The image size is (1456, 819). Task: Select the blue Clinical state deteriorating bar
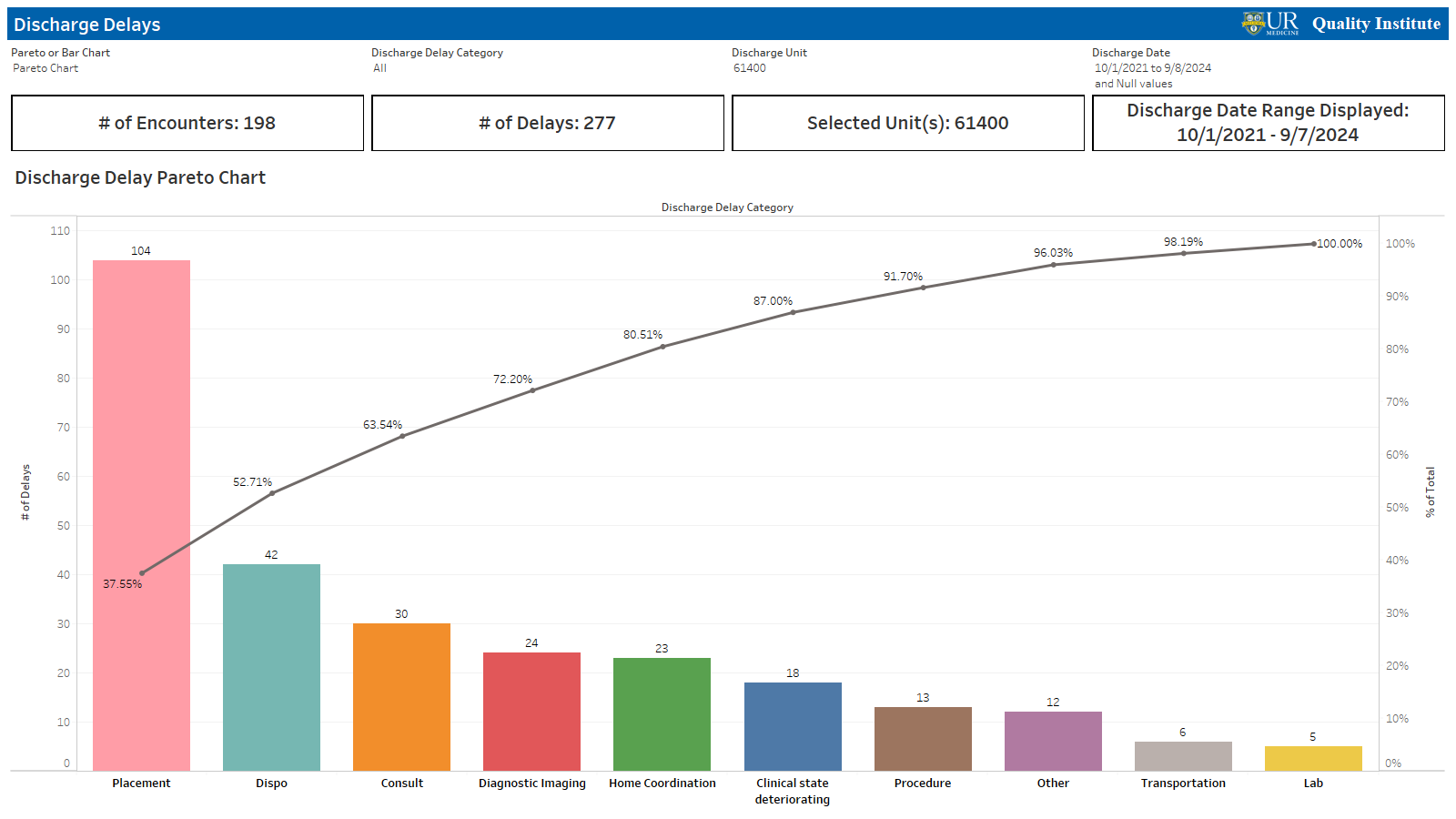[x=793, y=726]
